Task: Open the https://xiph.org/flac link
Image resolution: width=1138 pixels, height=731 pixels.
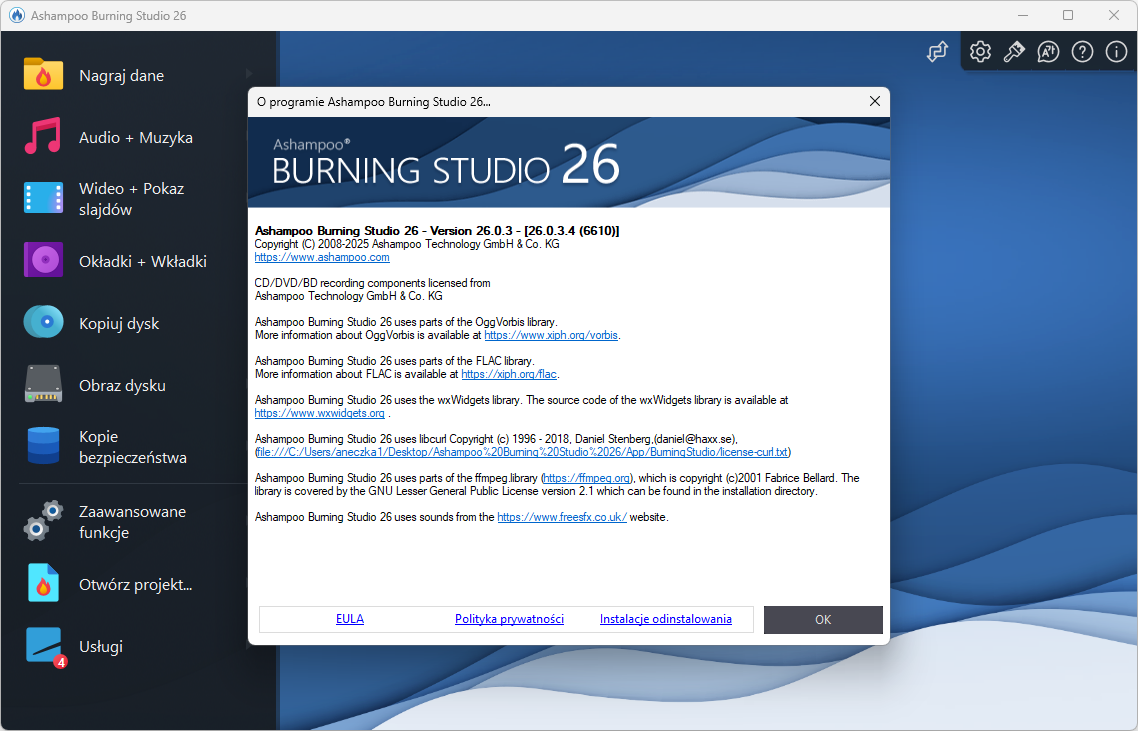Action: pyautogui.click(x=509, y=375)
